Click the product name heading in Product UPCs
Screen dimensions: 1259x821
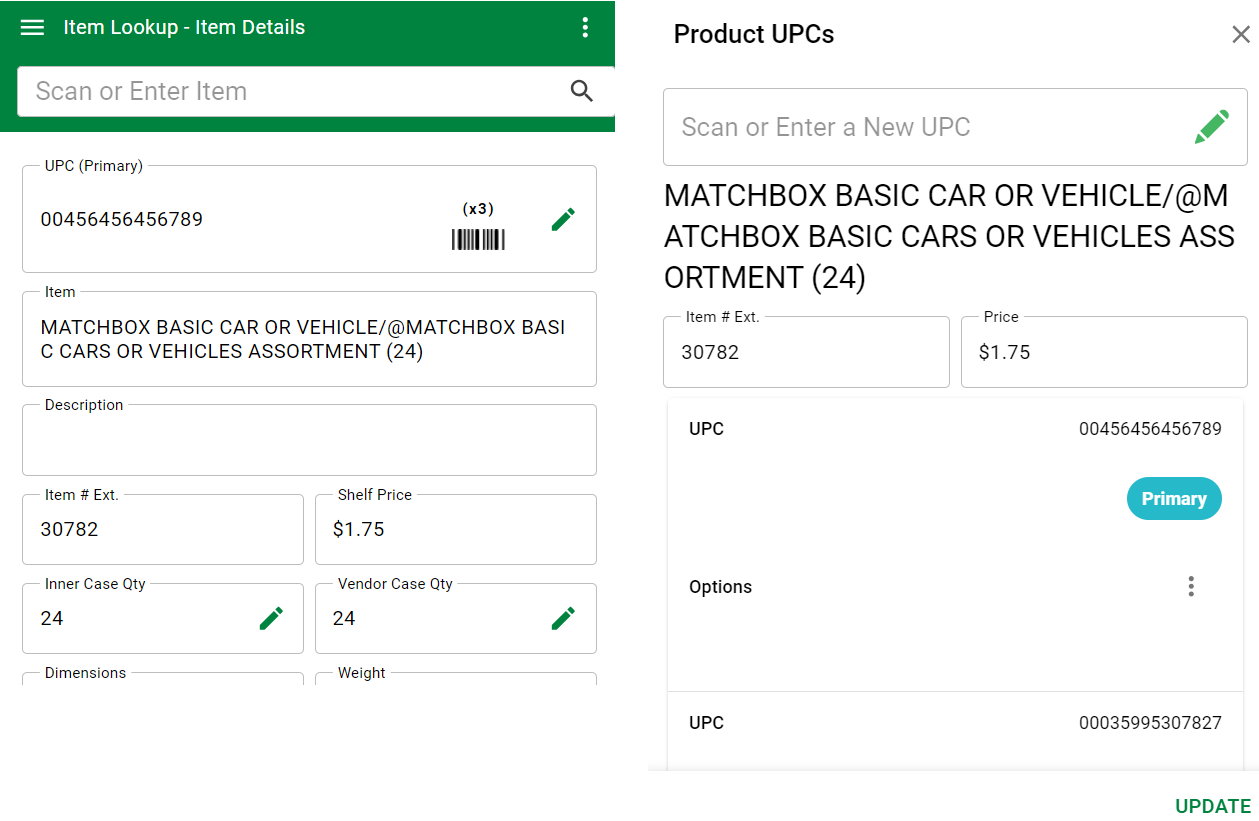click(x=950, y=236)
